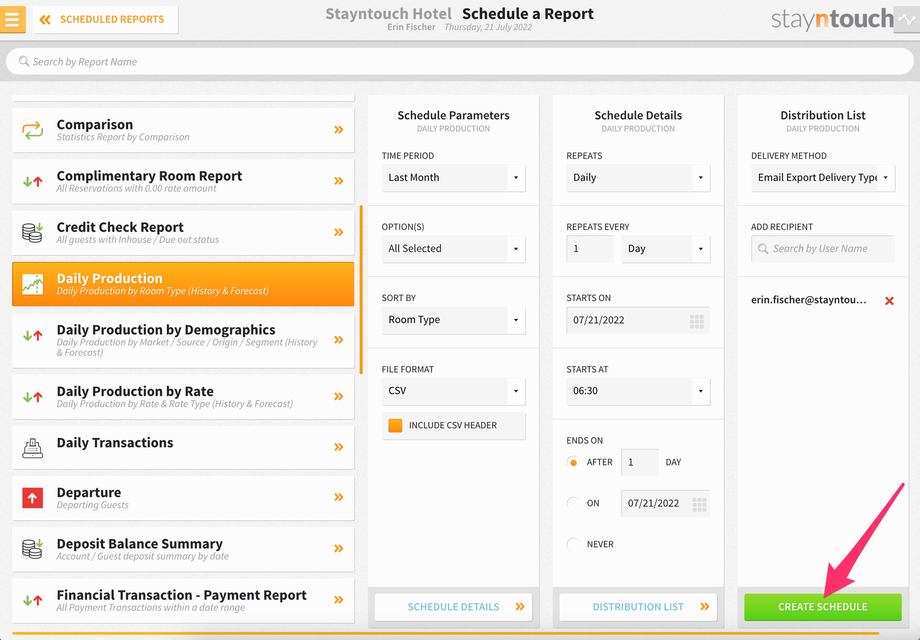Click Search by User Name recipient field
Viewport: 920px width, 640px height.
pos(823,249)
